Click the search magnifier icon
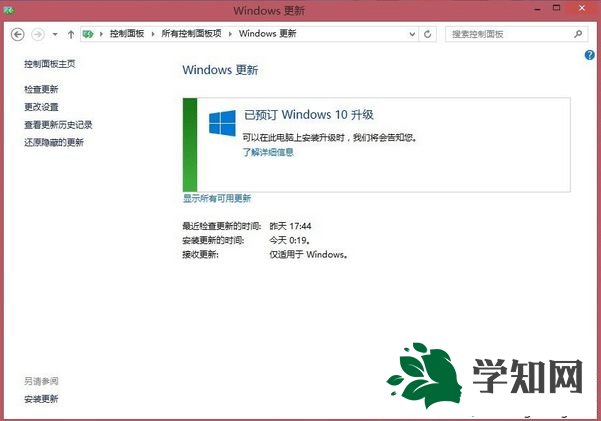The width and height of the screenshot is (601, 421). pyautogui.click(x=578, y=34)
